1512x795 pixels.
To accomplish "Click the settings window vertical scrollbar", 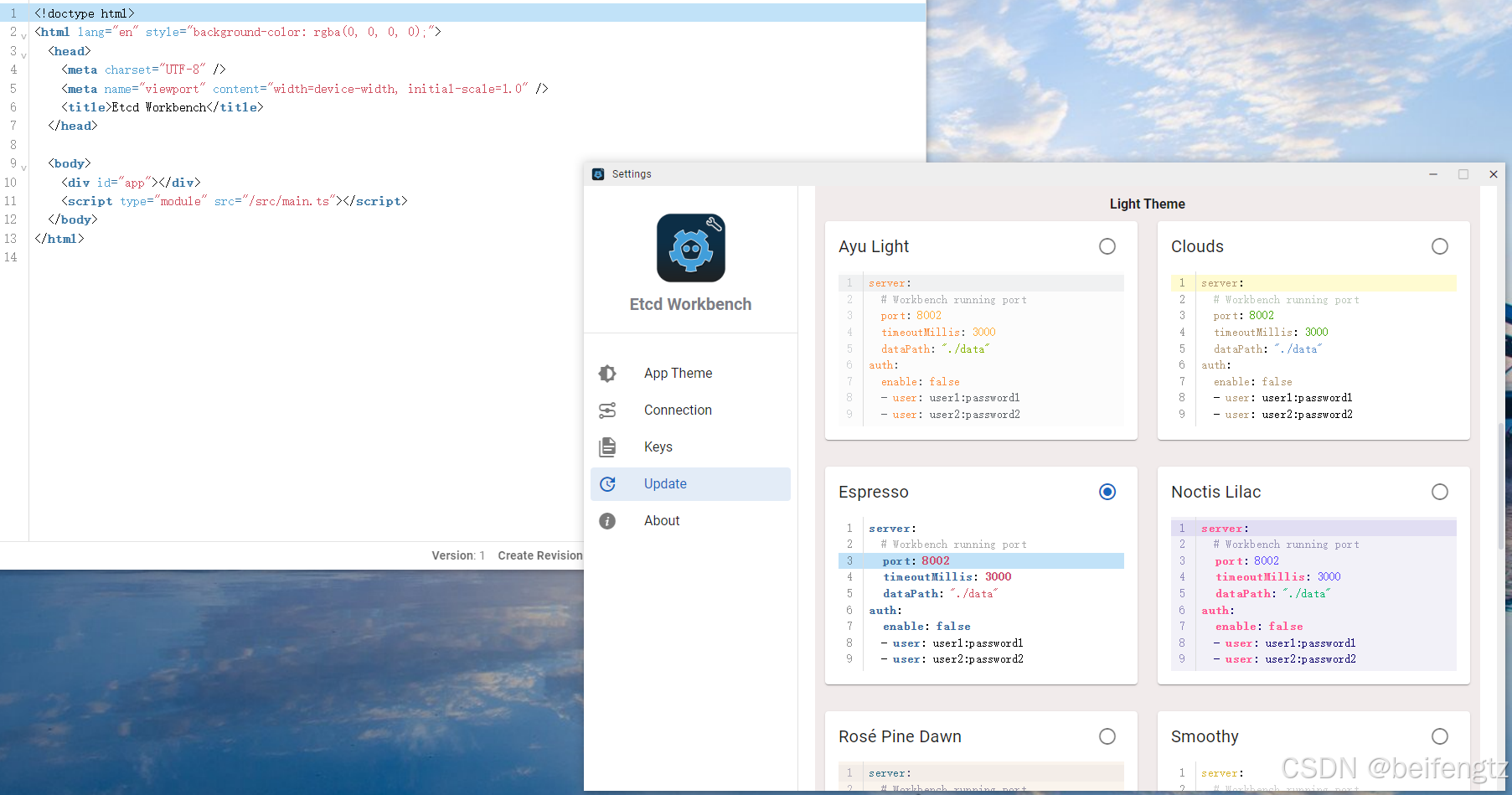I will click(x=1500, y=486).
